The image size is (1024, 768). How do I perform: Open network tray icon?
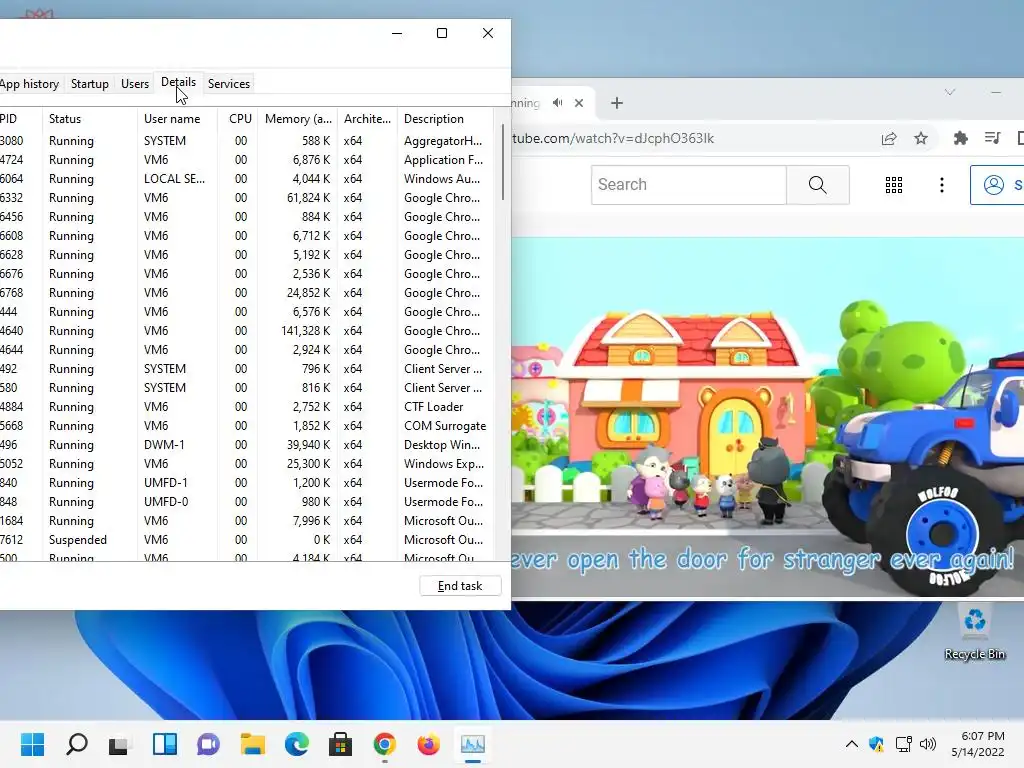(903, 744)
